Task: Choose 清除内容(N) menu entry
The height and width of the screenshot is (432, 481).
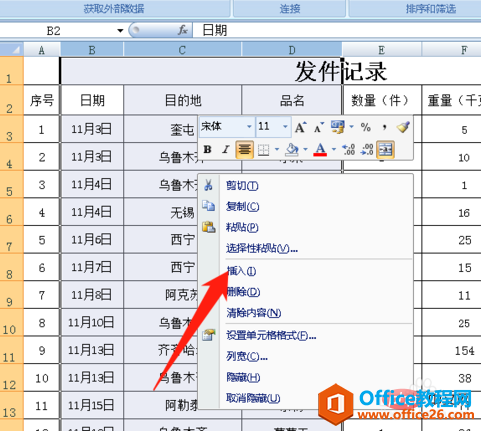Action: [254, 313]
